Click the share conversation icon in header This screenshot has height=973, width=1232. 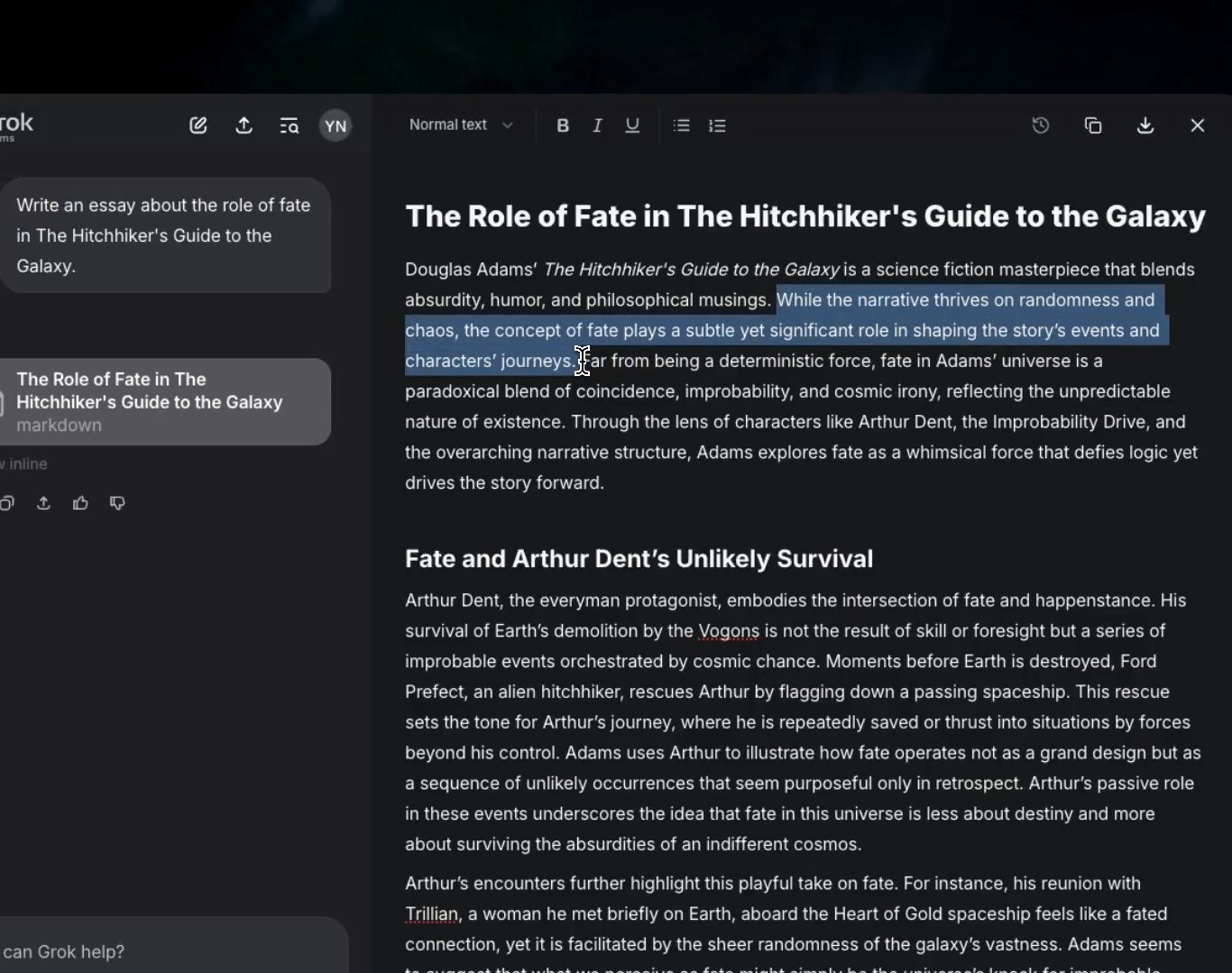(244, 125)
